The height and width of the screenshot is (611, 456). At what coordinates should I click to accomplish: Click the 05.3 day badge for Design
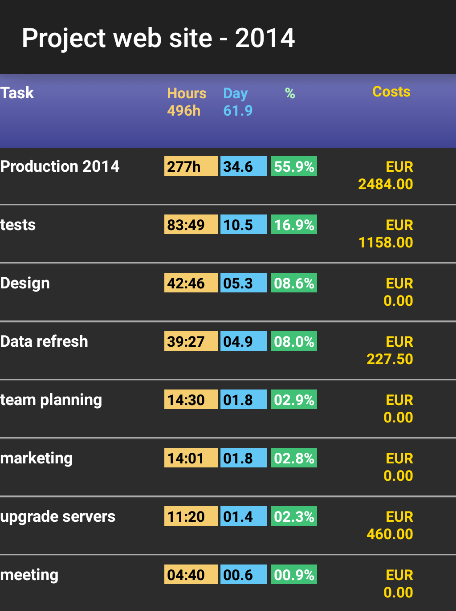[243, 283]
